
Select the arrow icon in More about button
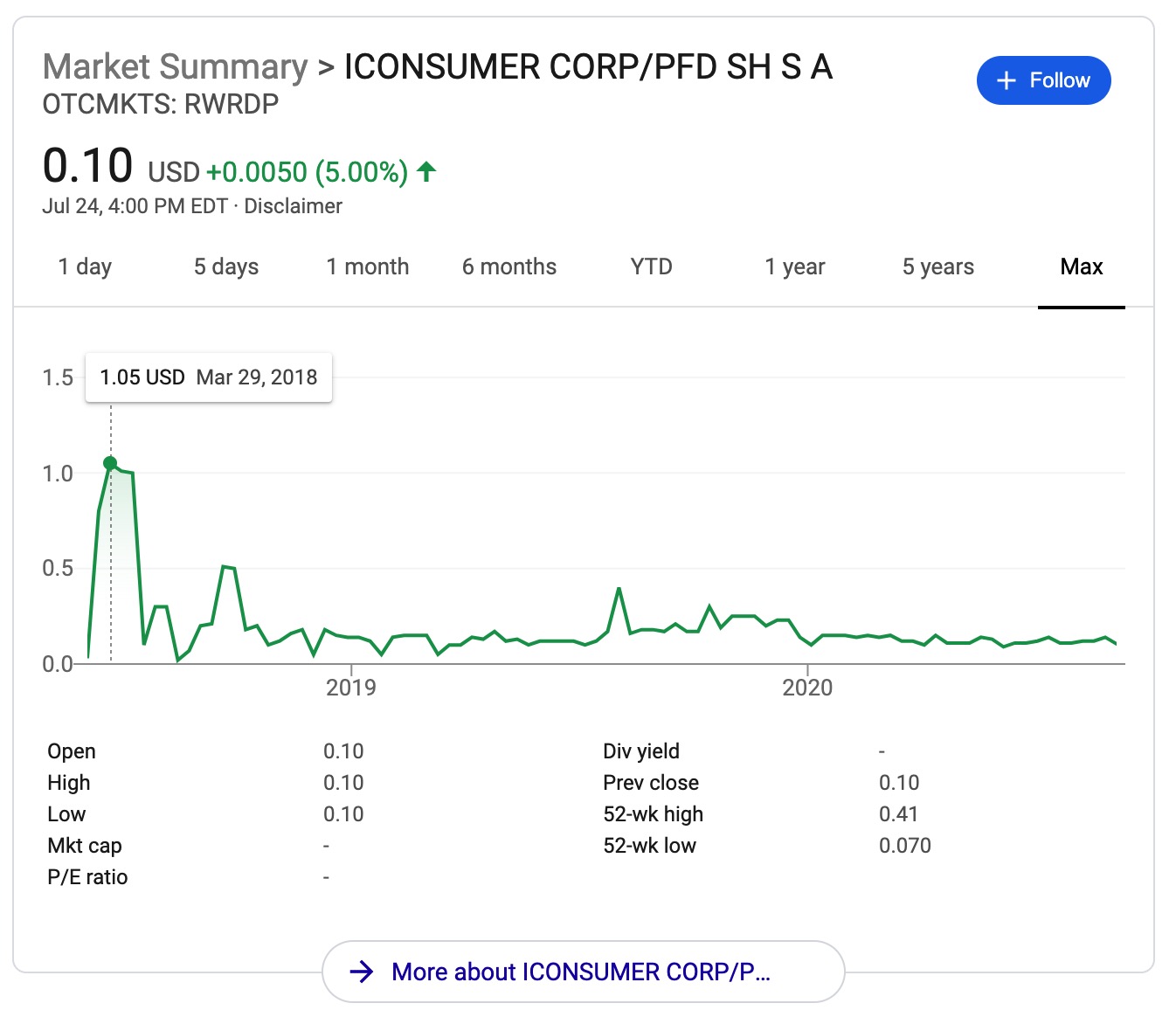[x=363, y=971]
